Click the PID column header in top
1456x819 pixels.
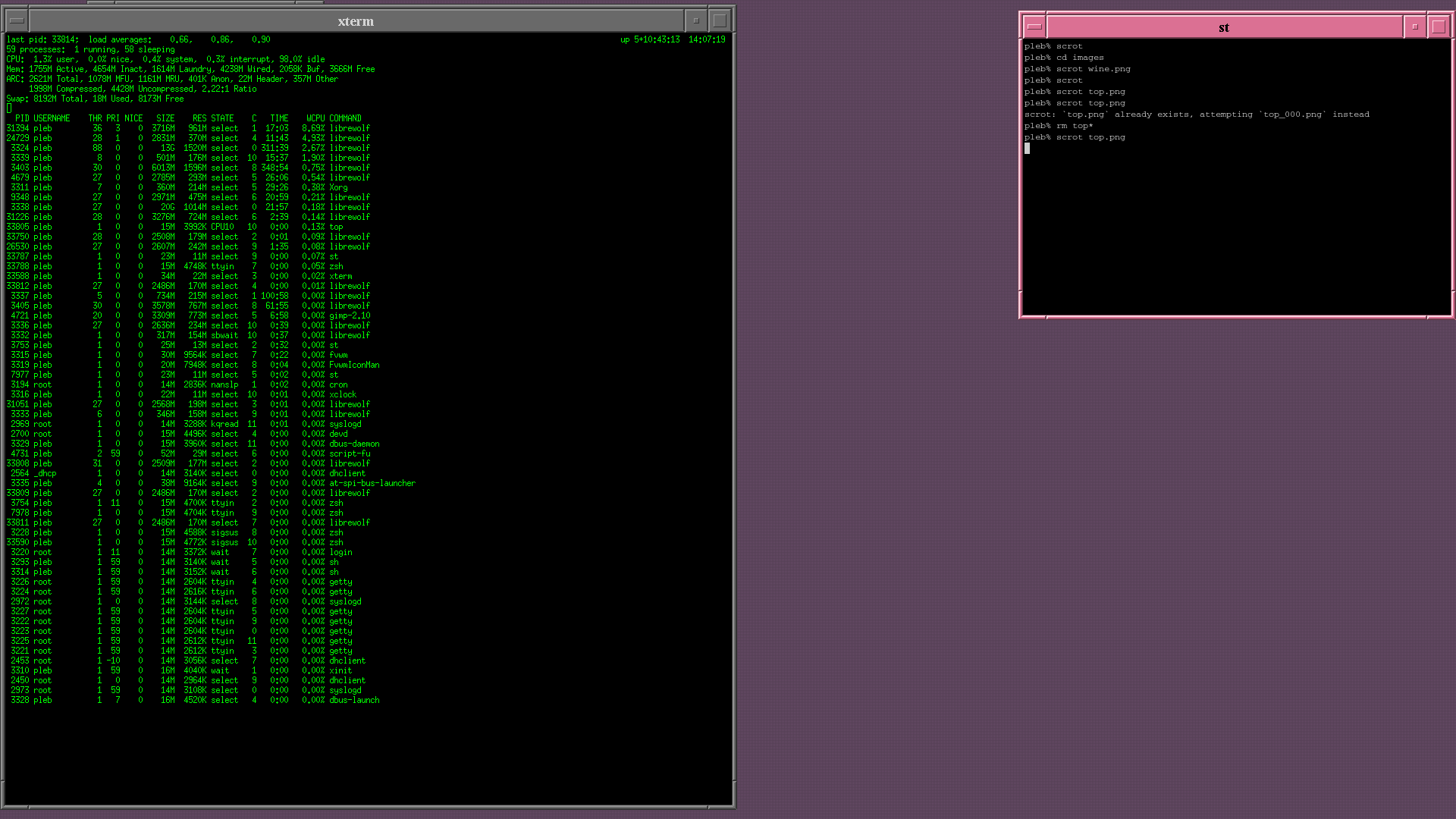(x=22, y=118)
